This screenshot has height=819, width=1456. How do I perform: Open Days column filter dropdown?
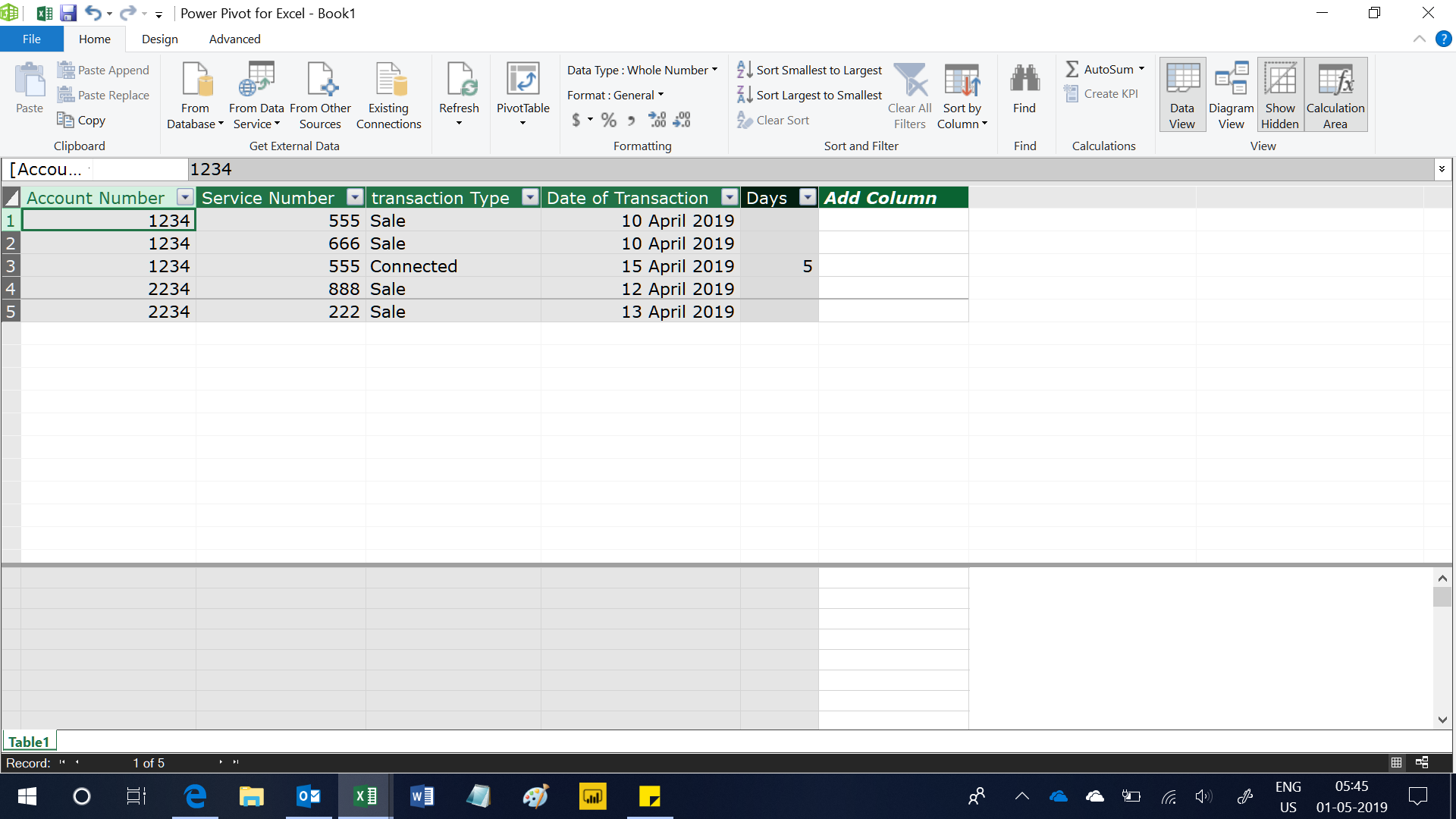(808, 197)
